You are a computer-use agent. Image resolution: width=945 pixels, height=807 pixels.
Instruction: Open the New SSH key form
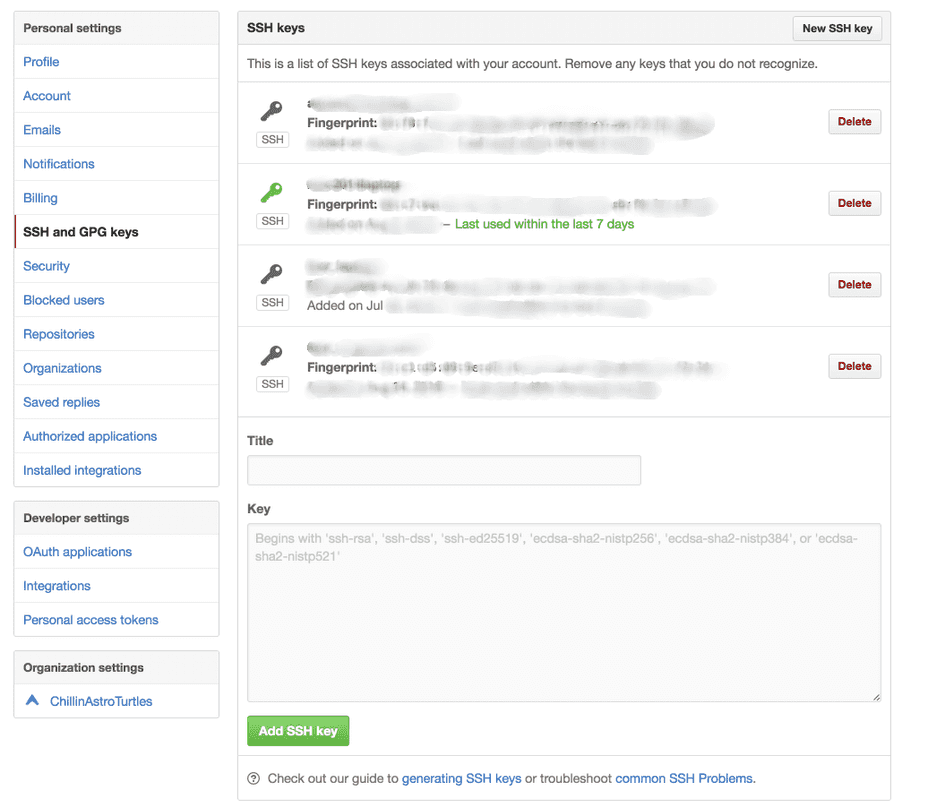click(837, 28)
